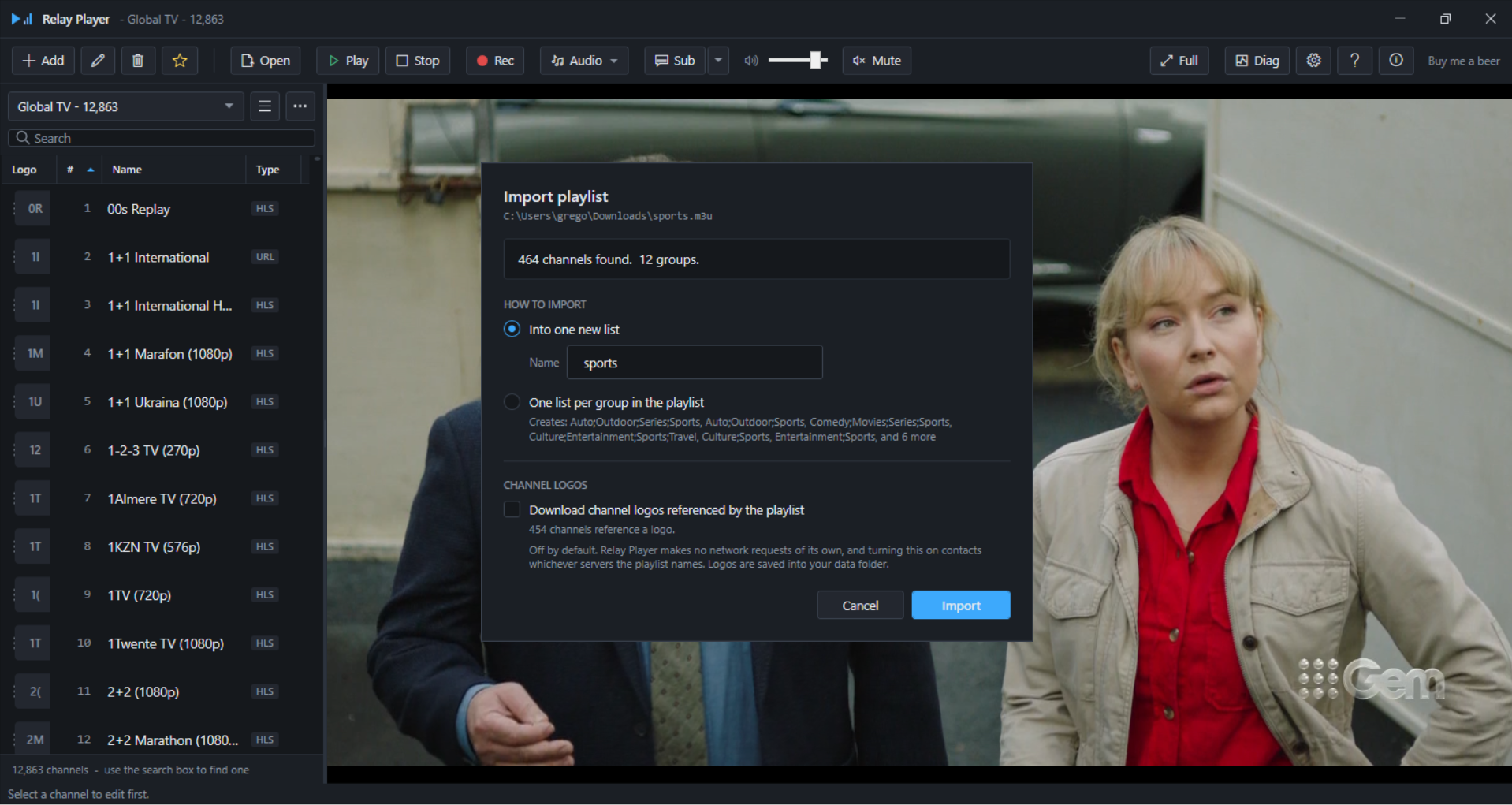Click the speaker volume icon

point(751,61)
